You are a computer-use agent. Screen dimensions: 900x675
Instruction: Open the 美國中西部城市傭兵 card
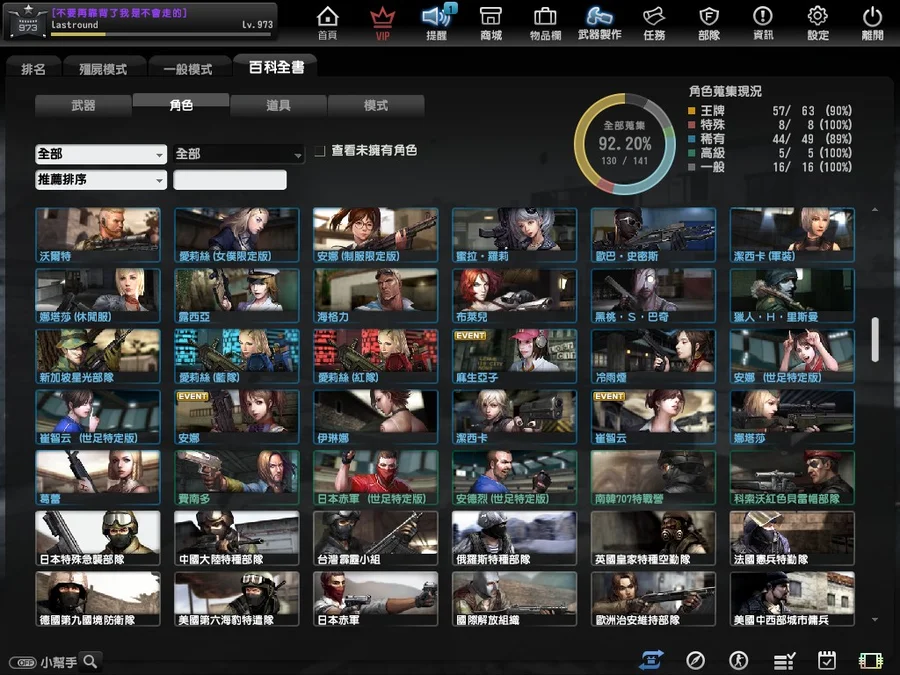[792, 599]
